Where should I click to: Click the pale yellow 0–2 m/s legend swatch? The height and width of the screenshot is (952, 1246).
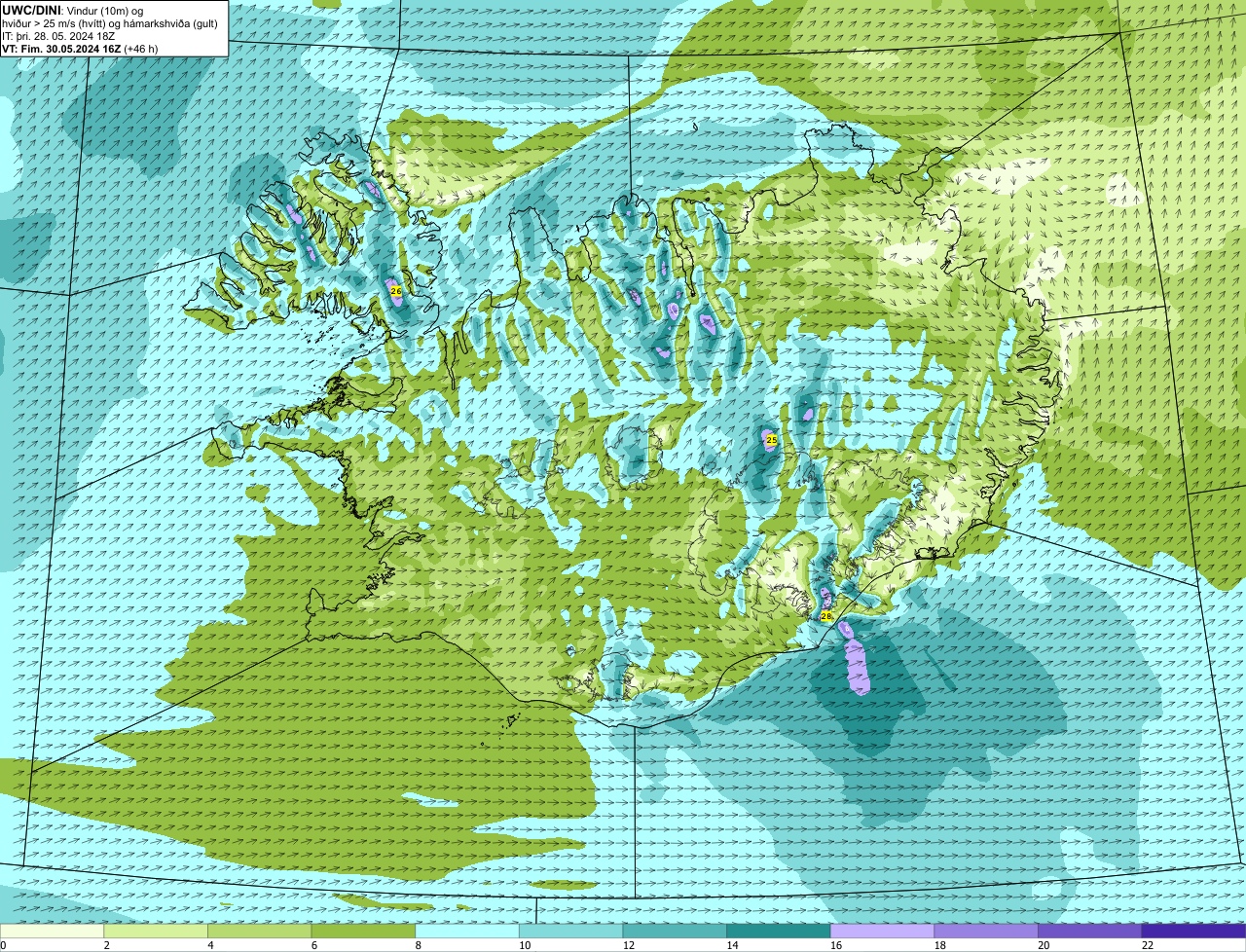(52, 931)
